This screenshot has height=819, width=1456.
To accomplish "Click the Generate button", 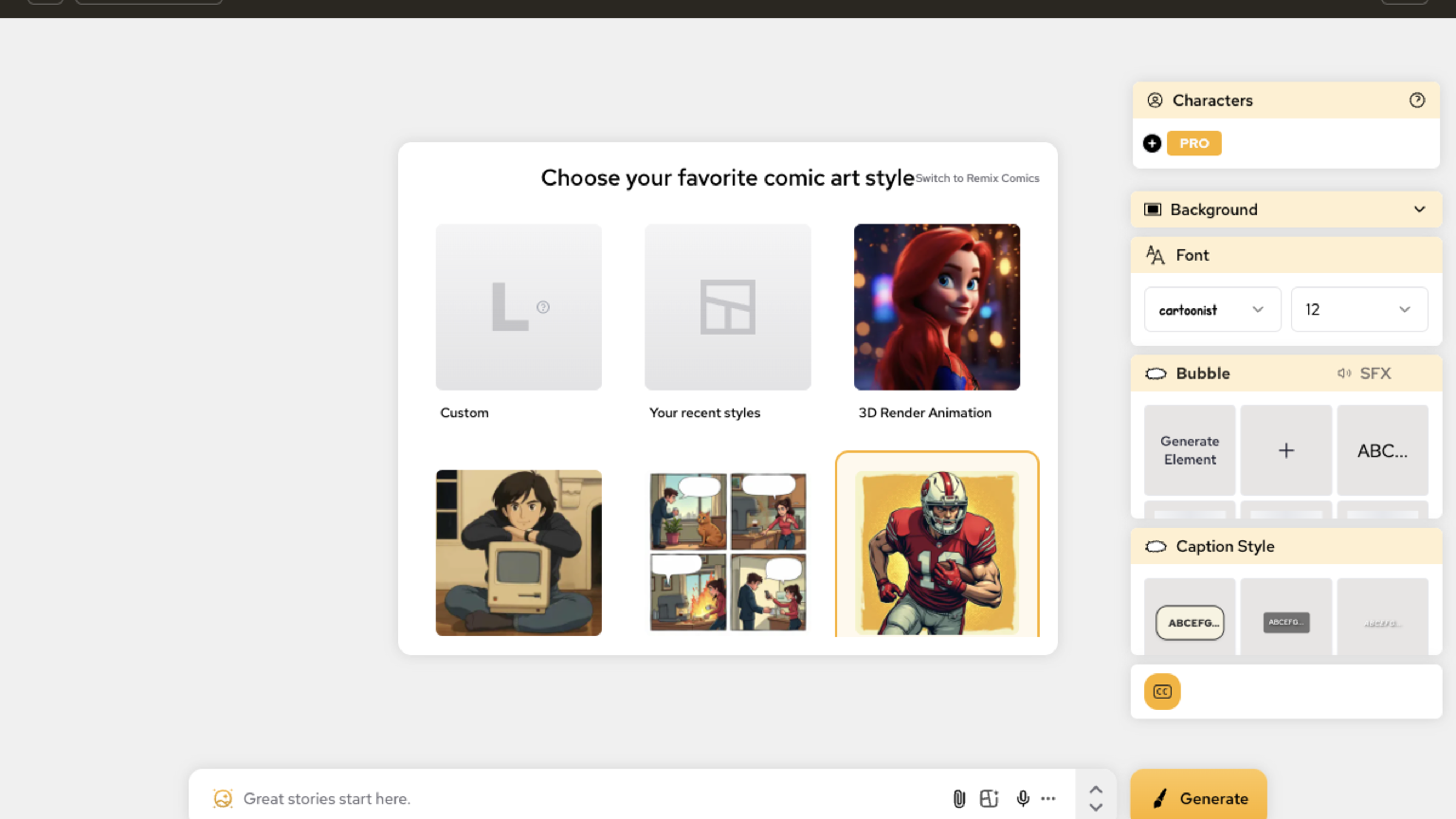I will [1199, 794].
